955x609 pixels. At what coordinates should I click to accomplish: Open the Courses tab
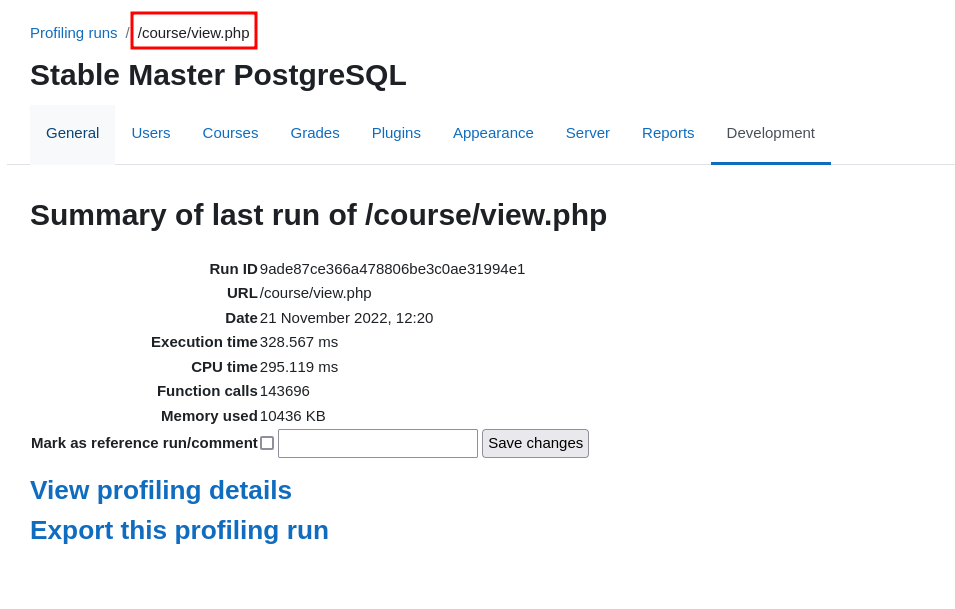230,133
